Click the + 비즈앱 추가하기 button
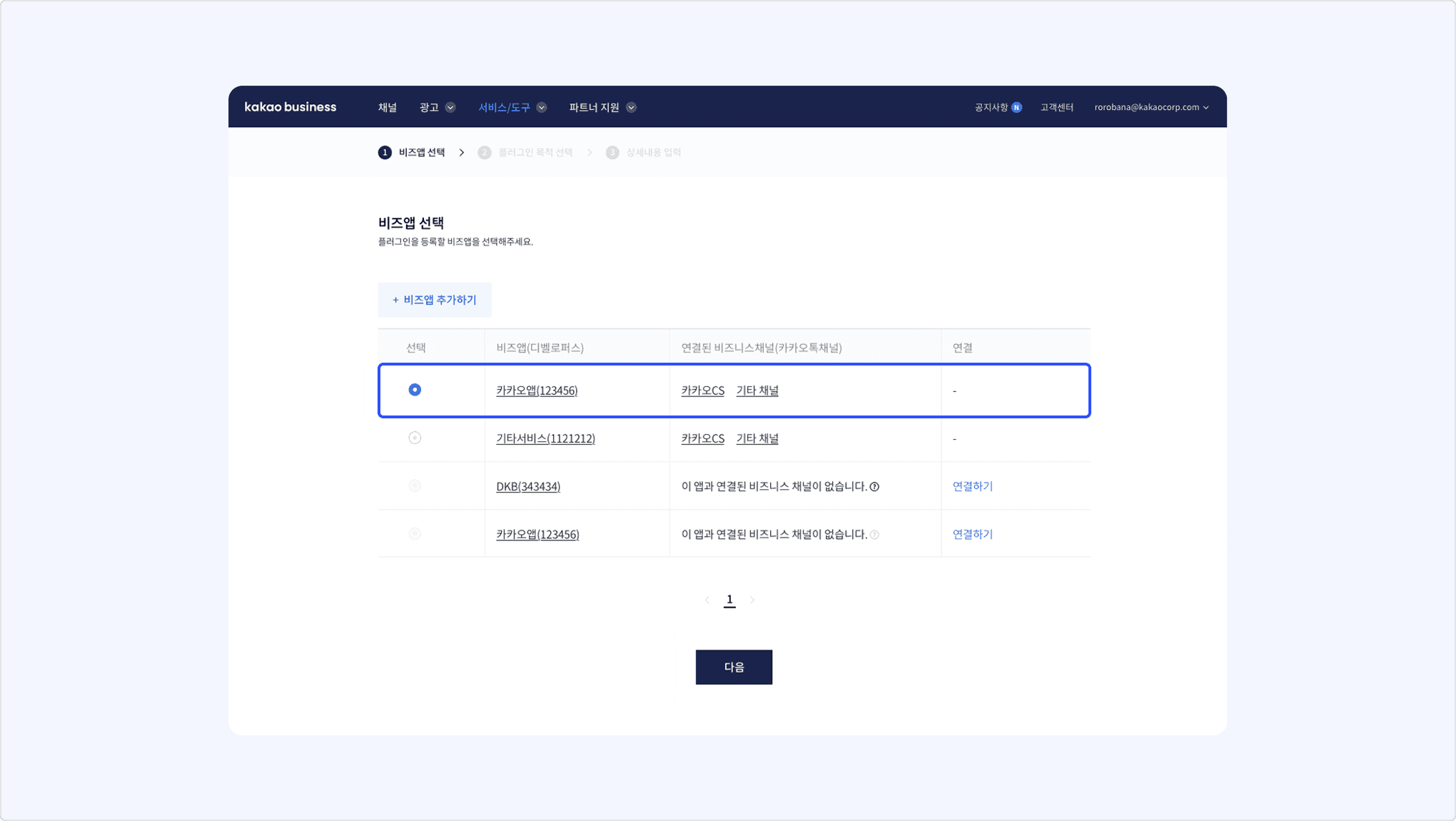1456x821 pixels. click(435, 300)
